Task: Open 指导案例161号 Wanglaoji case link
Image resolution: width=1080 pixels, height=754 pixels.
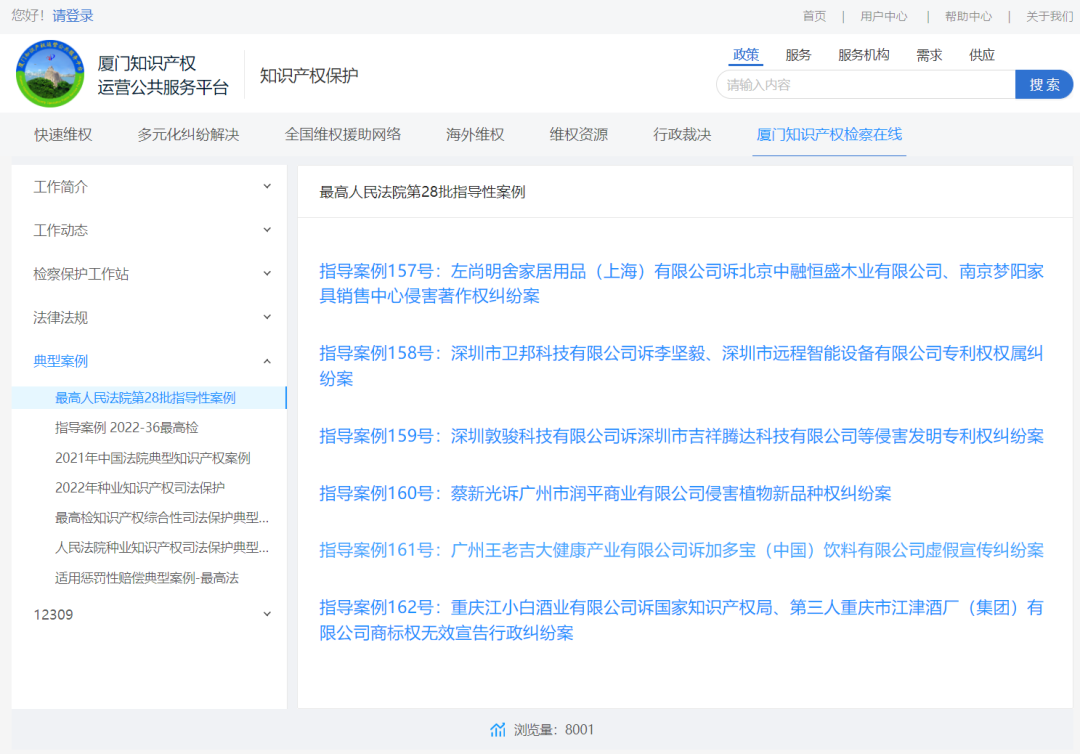Action: pos(681,550)
